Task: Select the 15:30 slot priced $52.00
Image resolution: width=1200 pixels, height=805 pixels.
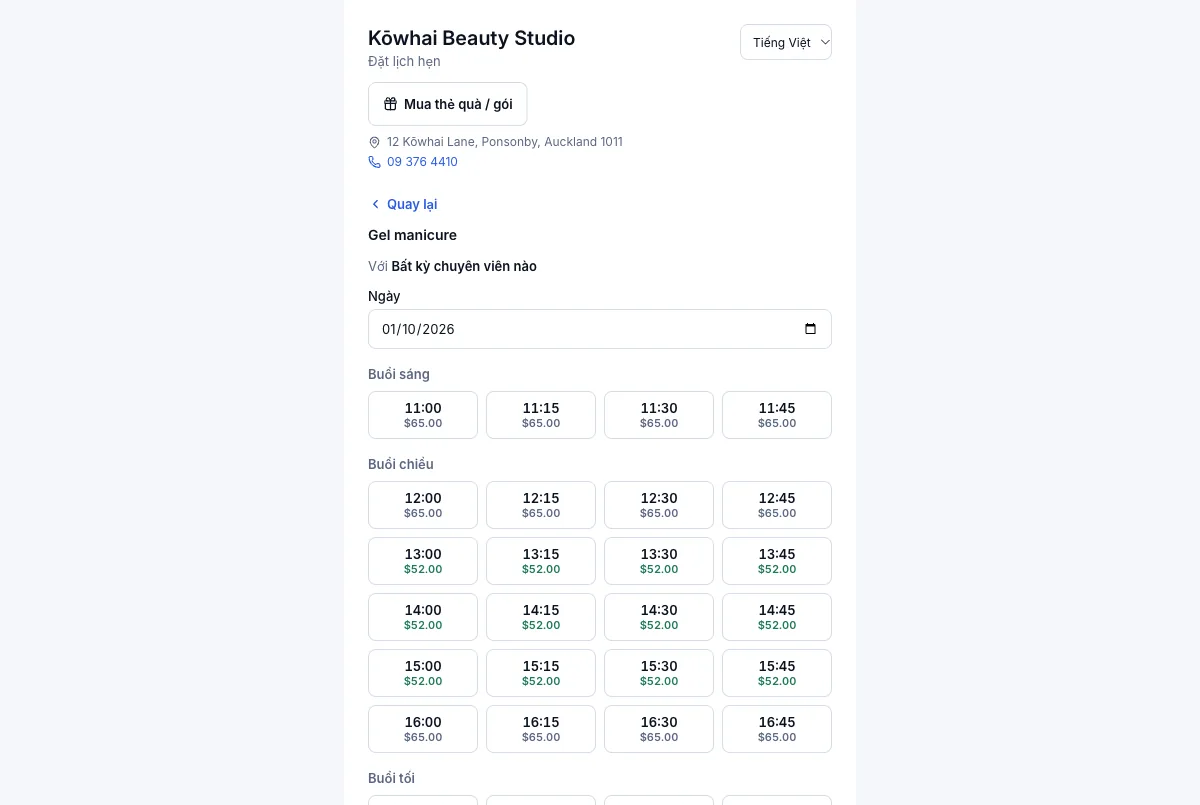Action: pos(659,673)
